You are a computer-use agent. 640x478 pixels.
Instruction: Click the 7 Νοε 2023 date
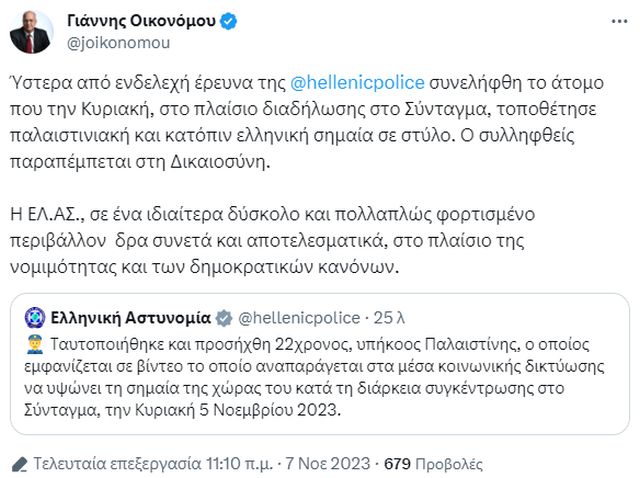[323, 463]
